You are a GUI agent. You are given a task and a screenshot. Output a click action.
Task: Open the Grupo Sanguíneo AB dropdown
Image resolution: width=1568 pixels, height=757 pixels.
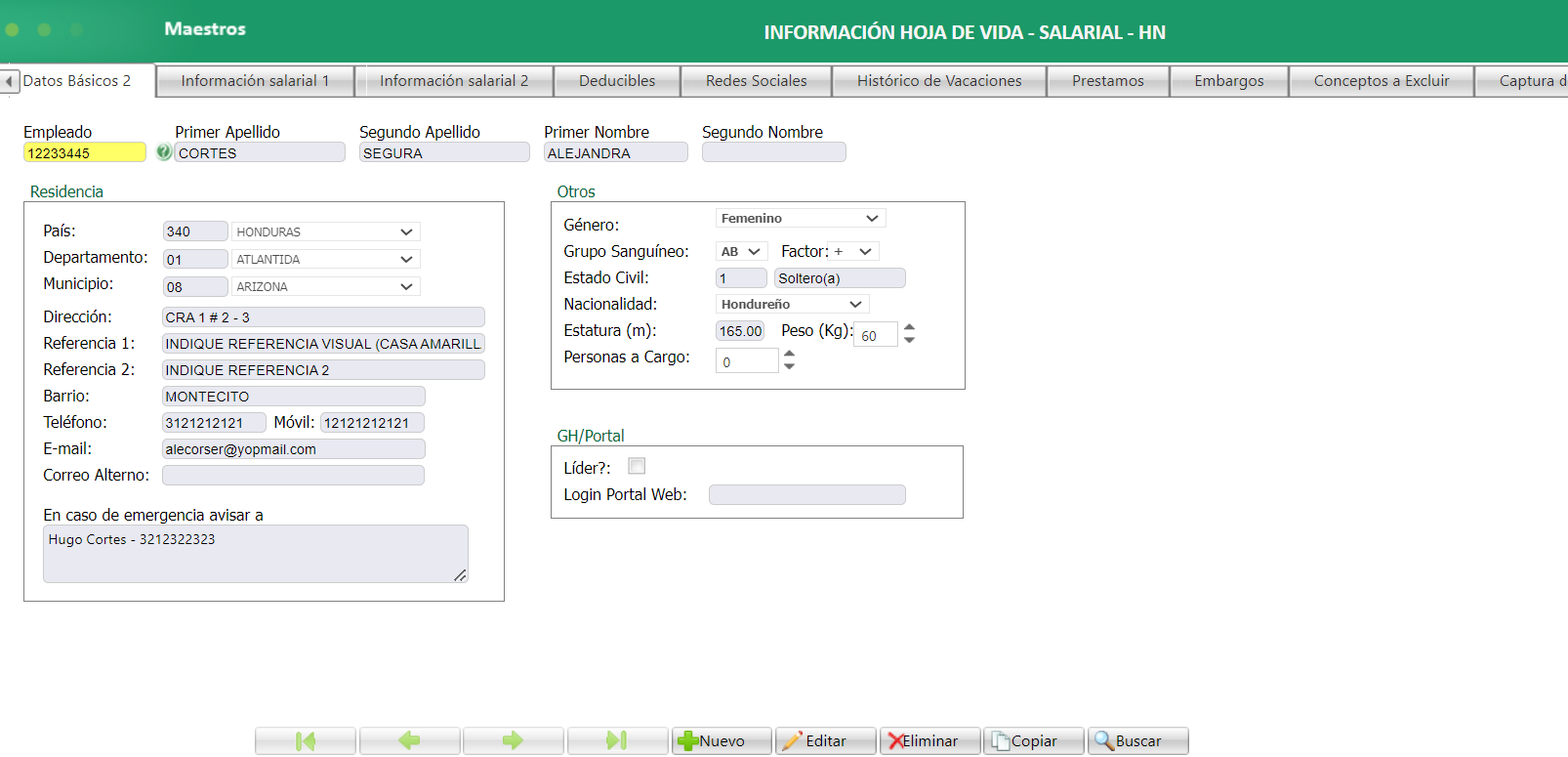click(742, 251)
